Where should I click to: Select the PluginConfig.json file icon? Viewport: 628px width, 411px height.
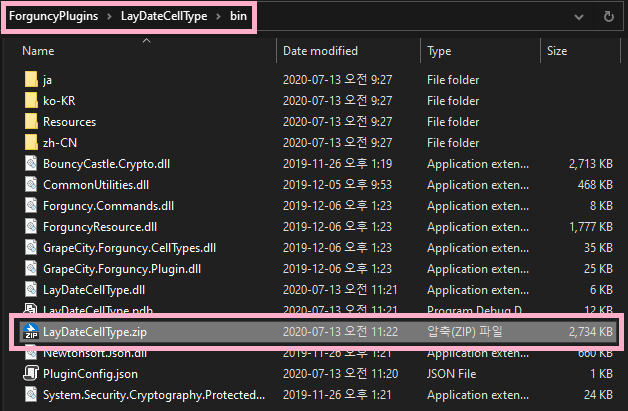(30, 374)
